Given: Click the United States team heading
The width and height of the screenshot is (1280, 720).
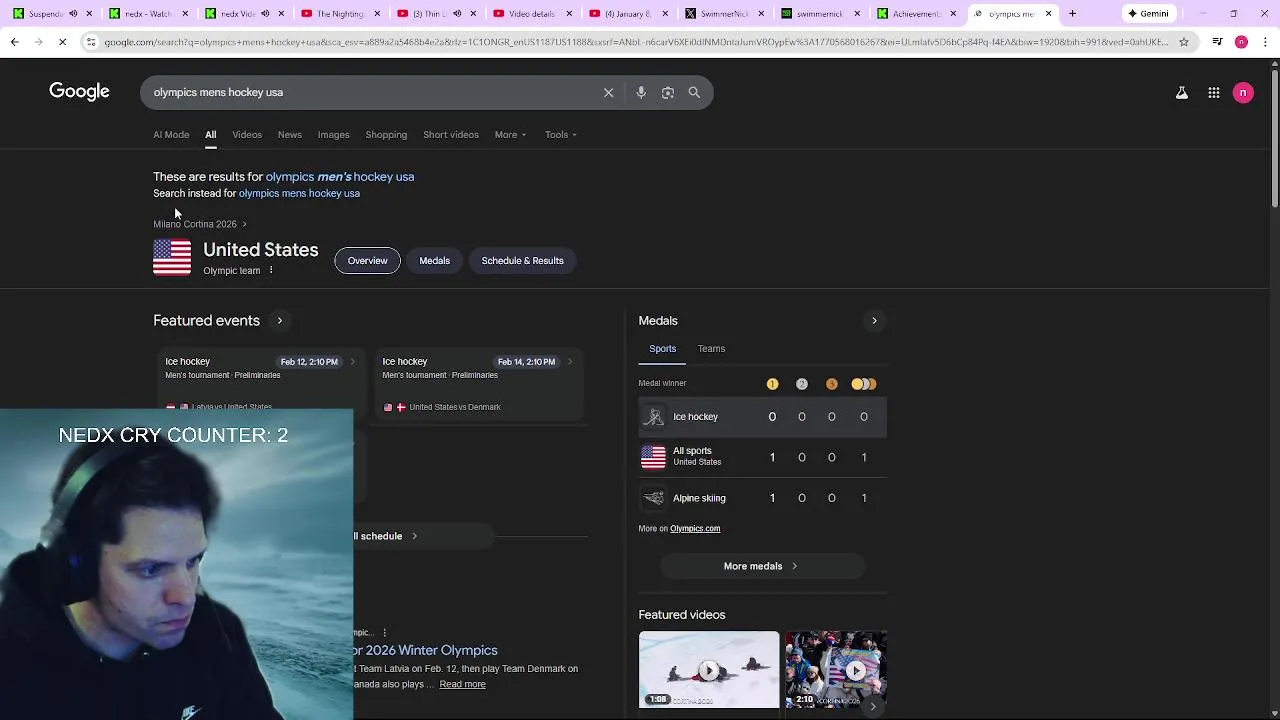Looking at the screenshot, I should pyautogui.click(x=261, y=250).
